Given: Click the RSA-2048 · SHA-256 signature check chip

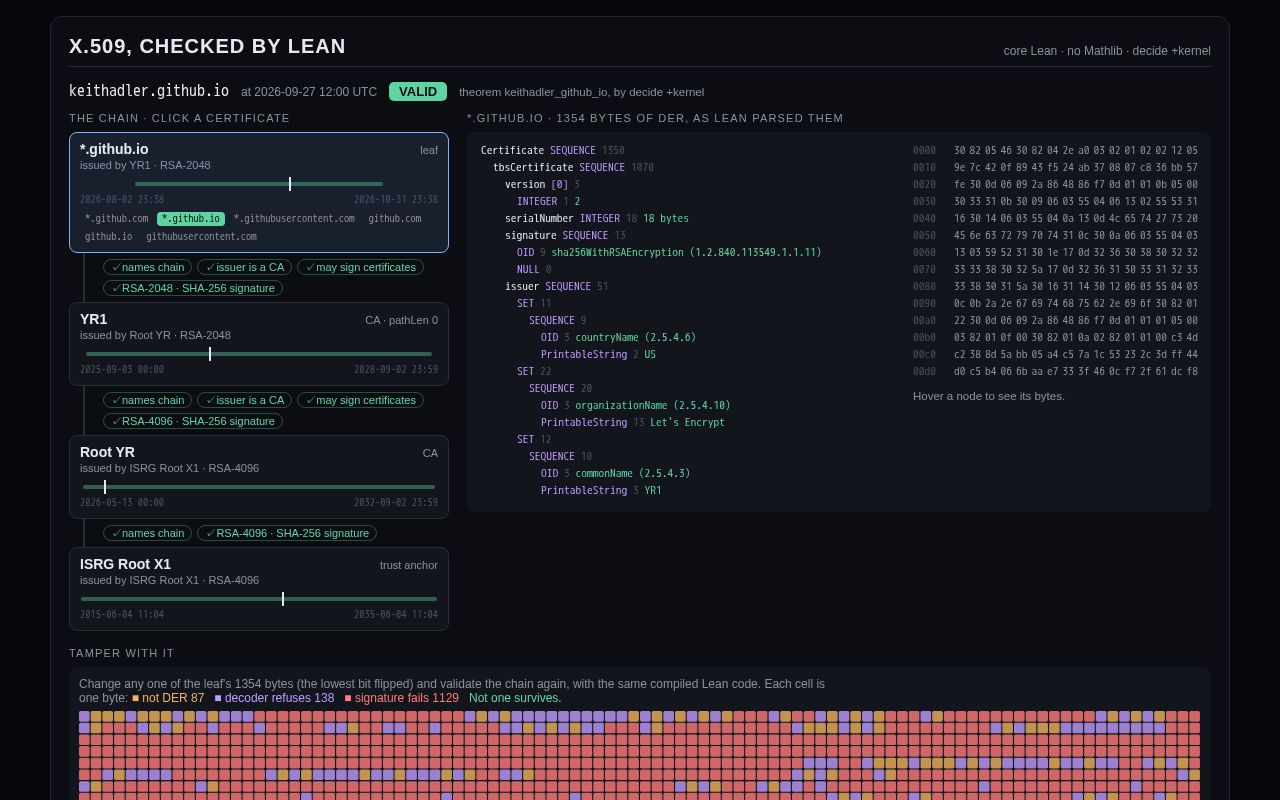Looking at the screenshot, I should [193, 288].
